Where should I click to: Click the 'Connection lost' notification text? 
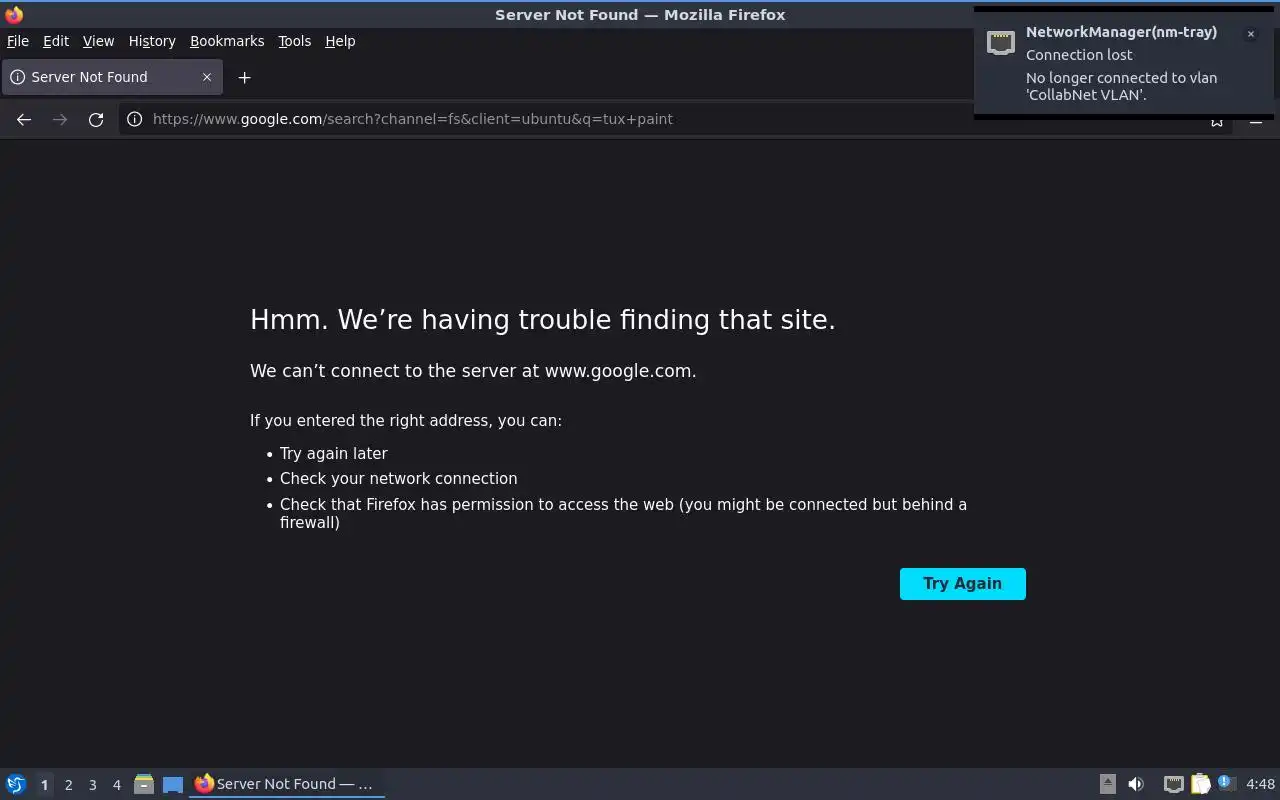(1079, 55)
